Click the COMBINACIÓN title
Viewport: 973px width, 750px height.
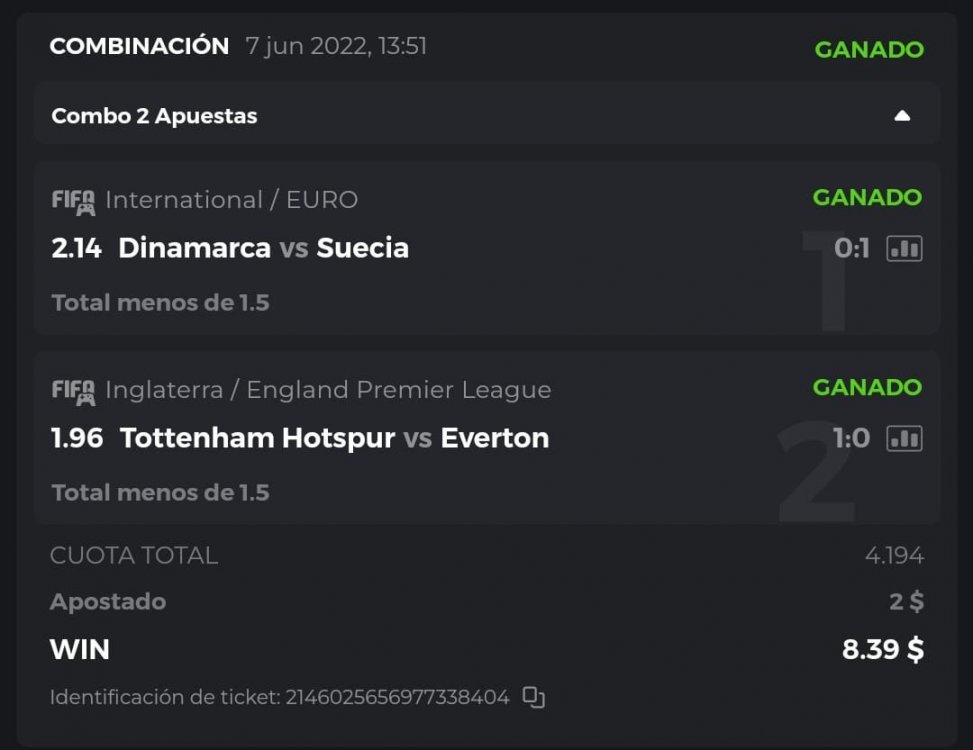139,46
